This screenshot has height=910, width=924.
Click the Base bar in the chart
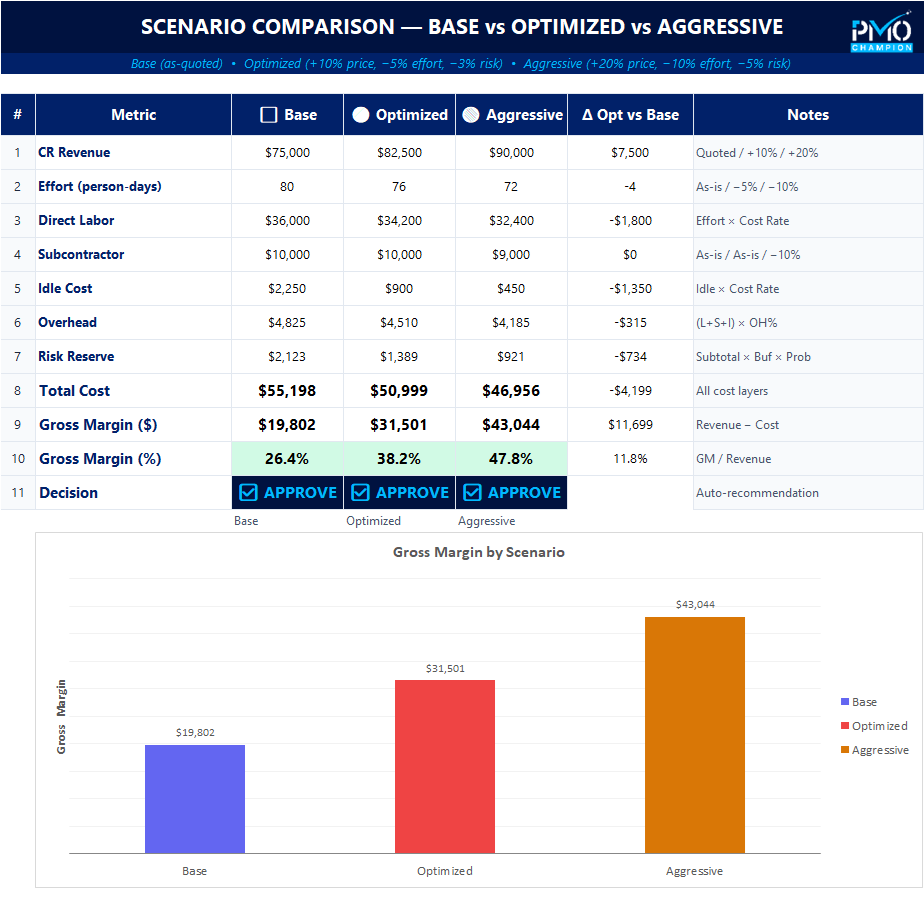194,800
